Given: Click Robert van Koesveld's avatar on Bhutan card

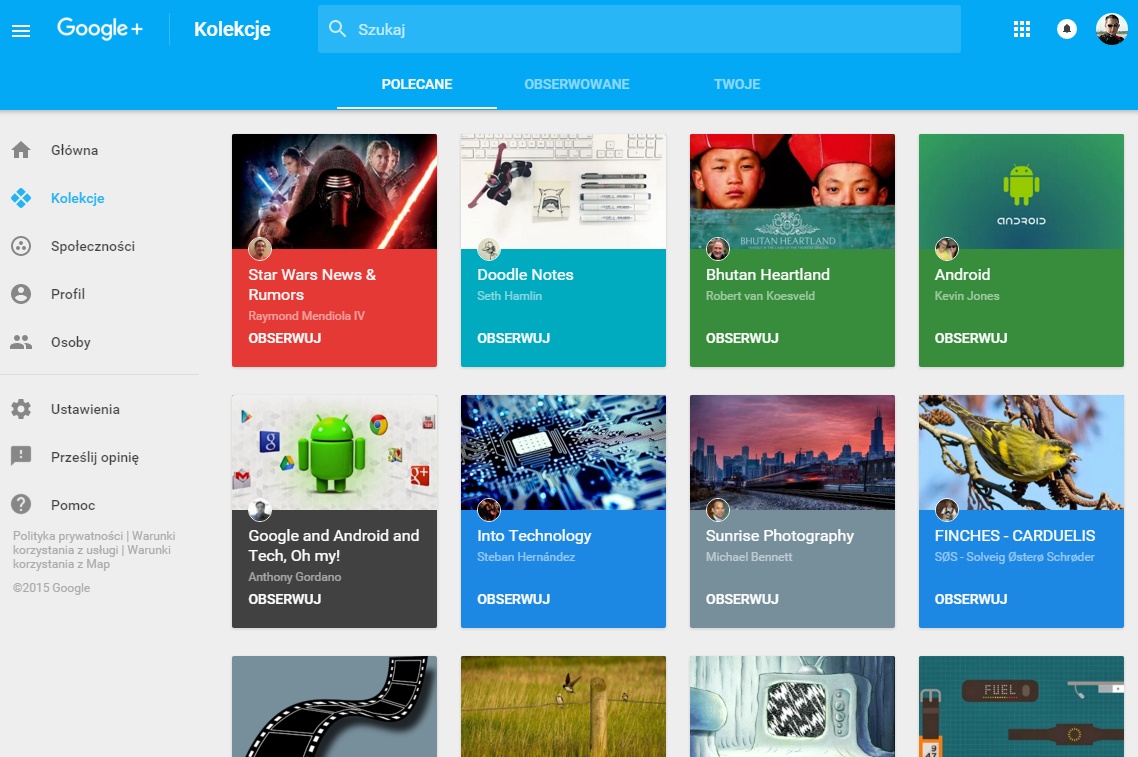Looking at the screenshot, I should [x=718, y=249].
